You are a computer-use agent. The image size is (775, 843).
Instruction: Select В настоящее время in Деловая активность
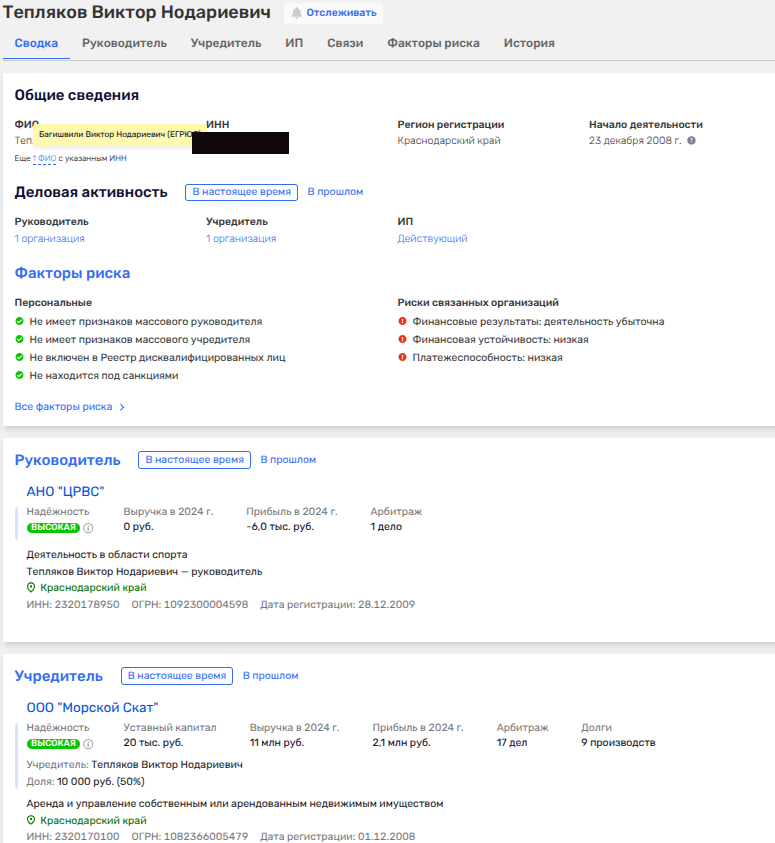click(241, 192)
